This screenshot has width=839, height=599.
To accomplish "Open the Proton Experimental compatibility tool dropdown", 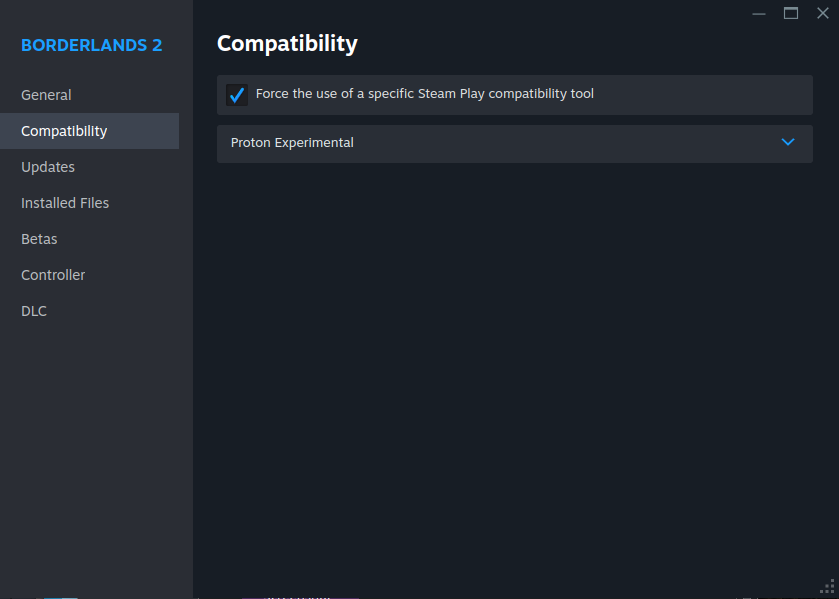I will point(514,144).
